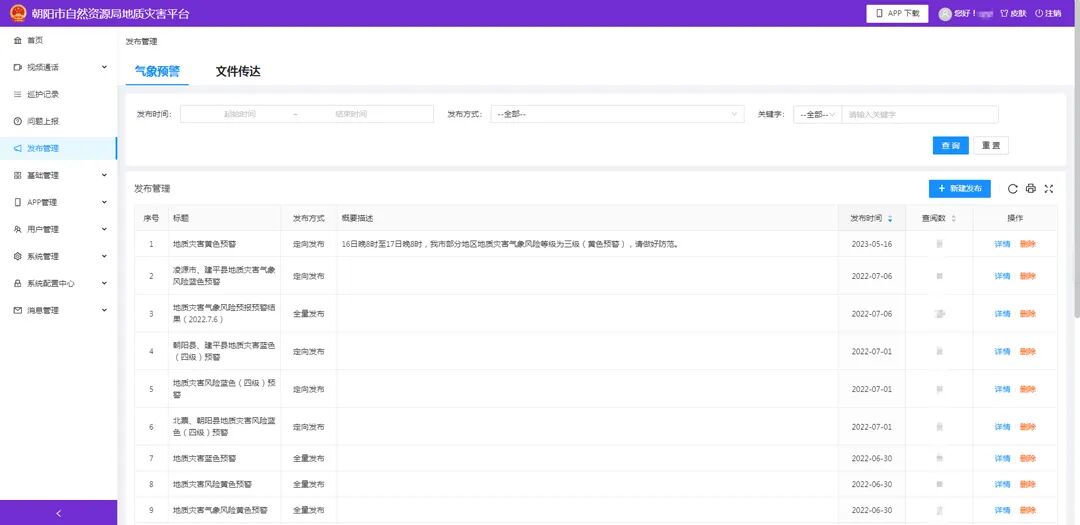The height and width of the screenshot is (525, 1080).
Task: Open the 关键字 type dropdown
Action: tap(818, 114)
